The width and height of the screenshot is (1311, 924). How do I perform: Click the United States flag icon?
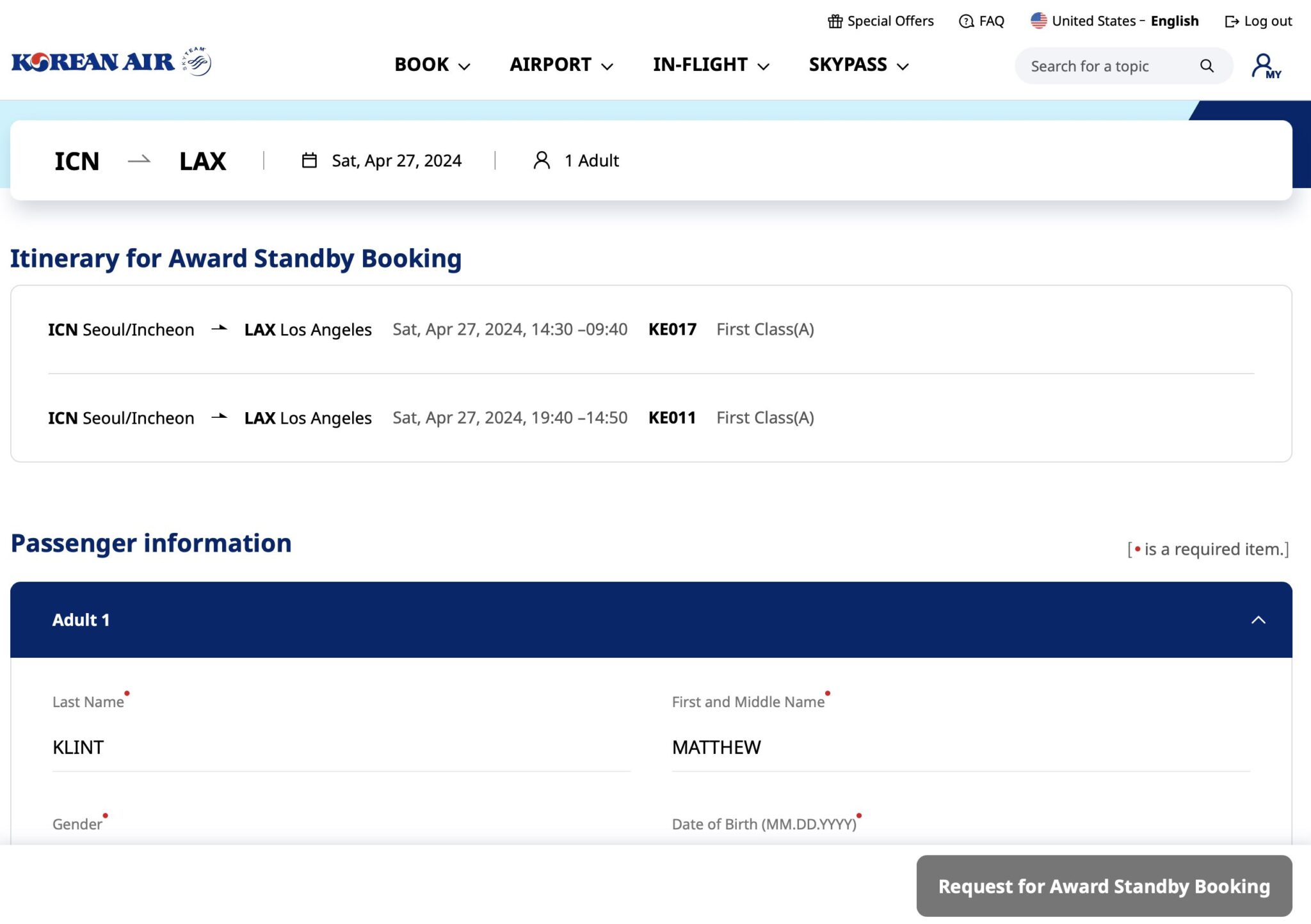pos(1038,20)
